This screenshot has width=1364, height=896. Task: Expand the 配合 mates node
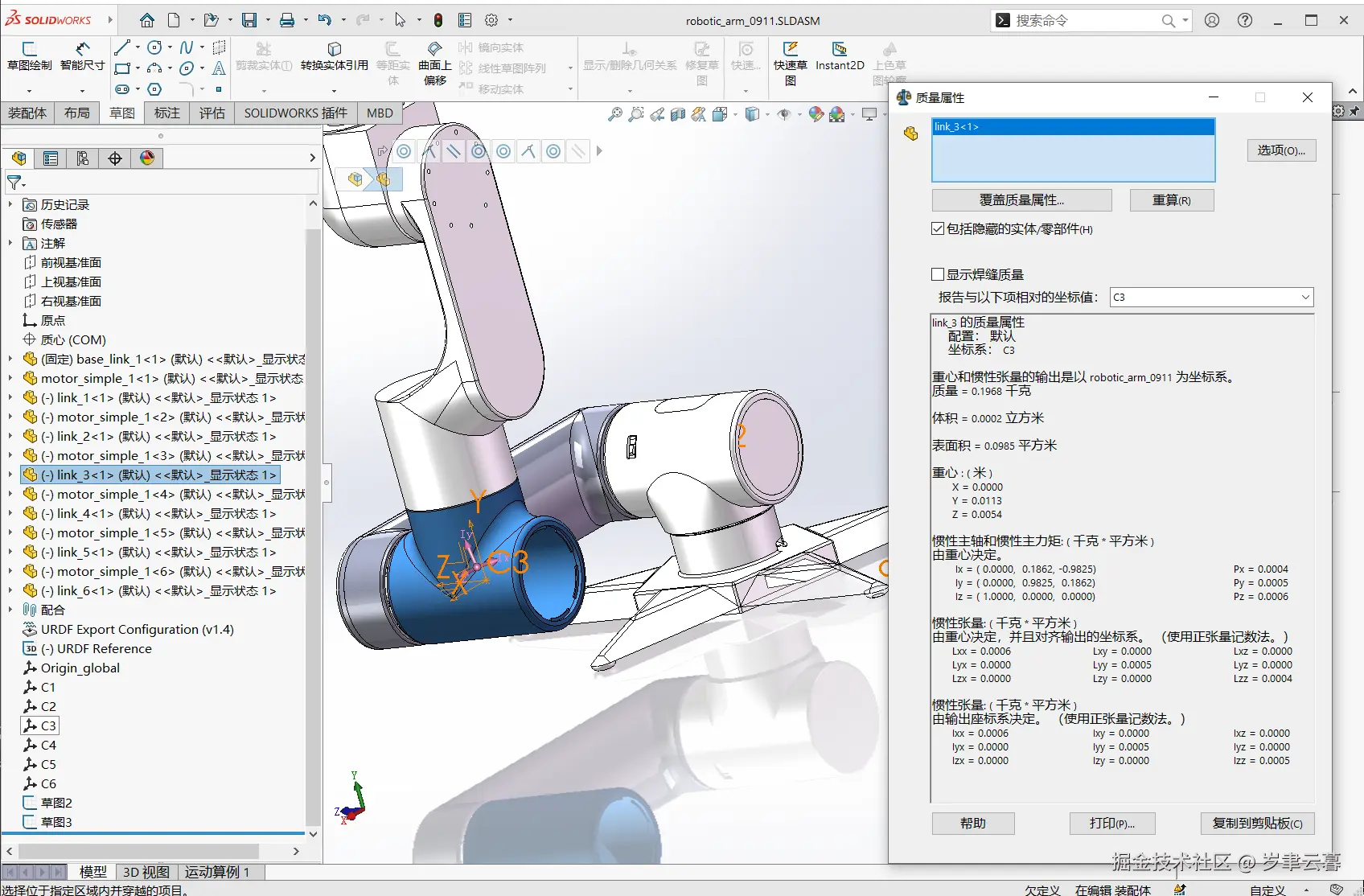[10, 610]
